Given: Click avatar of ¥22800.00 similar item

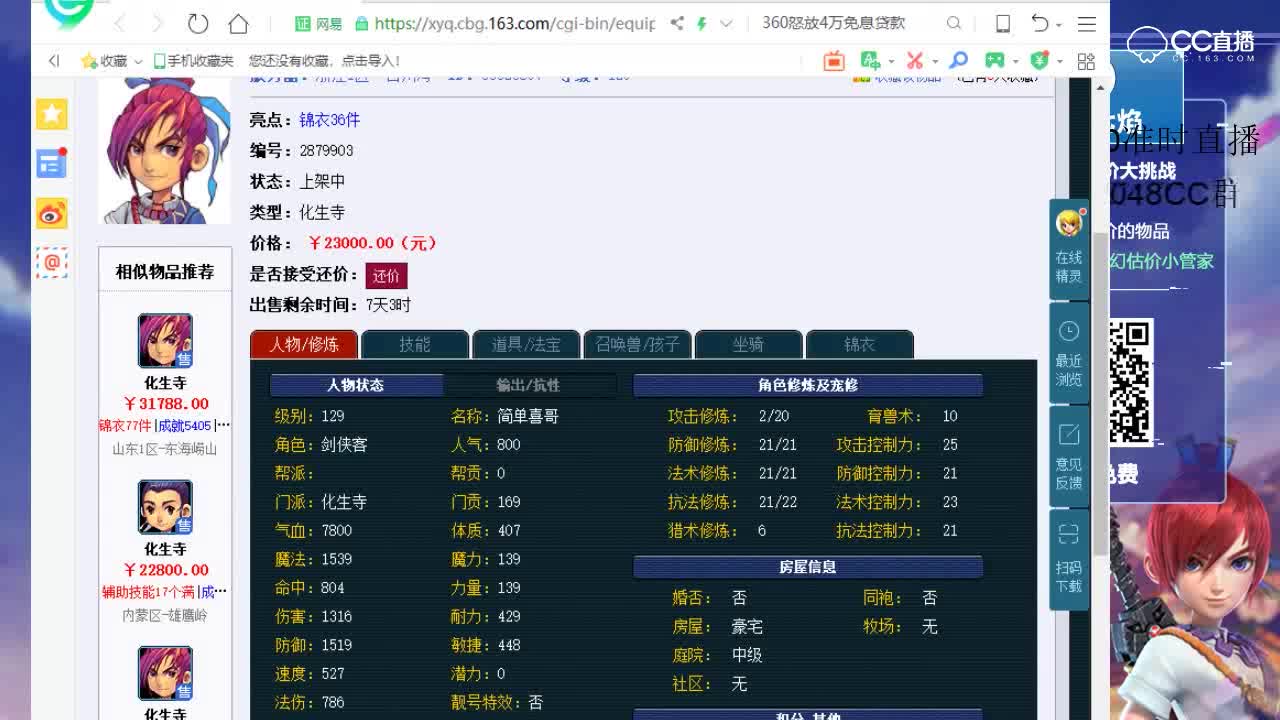Looking at the screenshot, I should click(165, 507).
